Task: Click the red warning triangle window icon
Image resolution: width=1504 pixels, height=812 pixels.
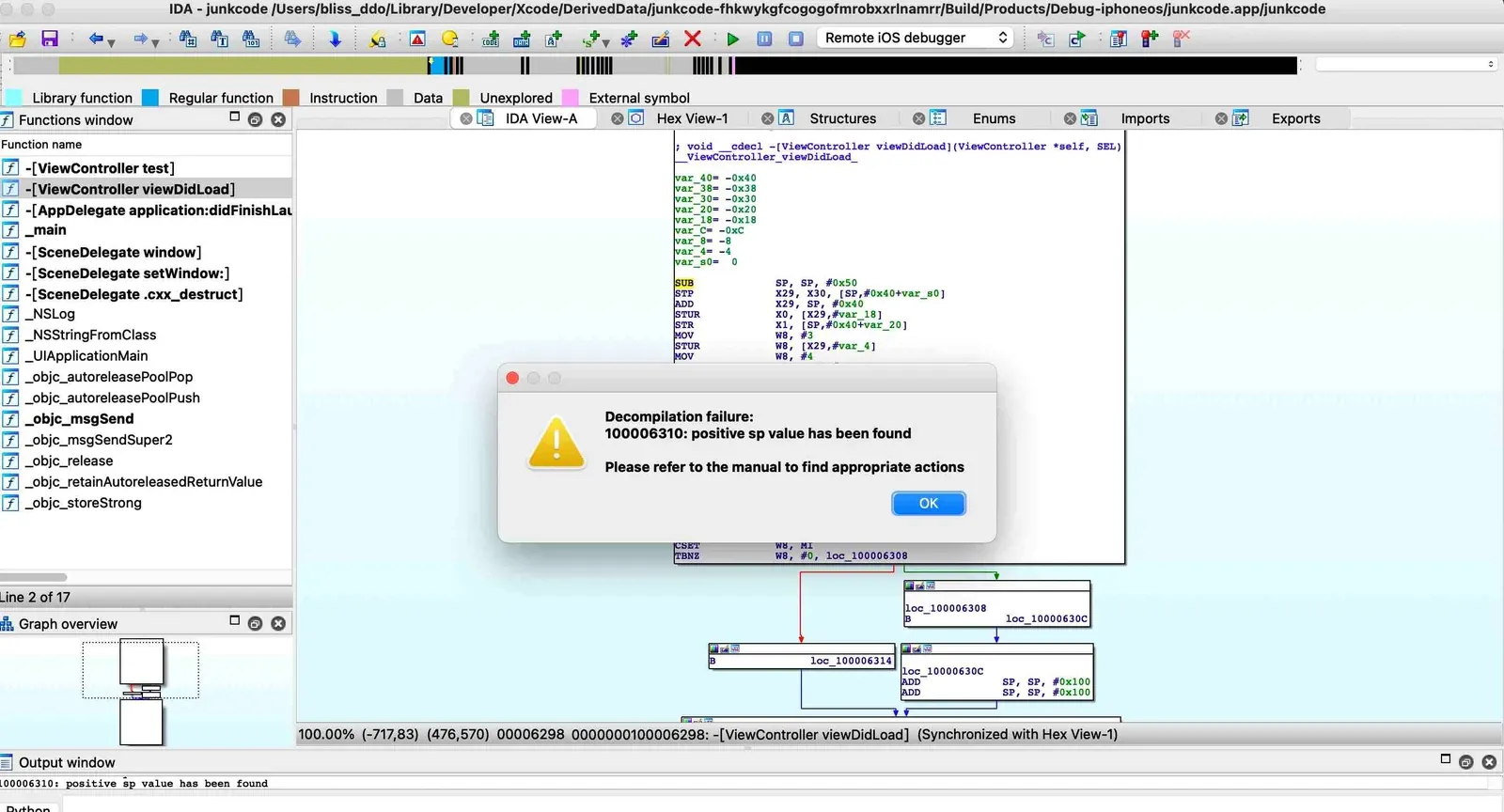Action: click(418, 39)
